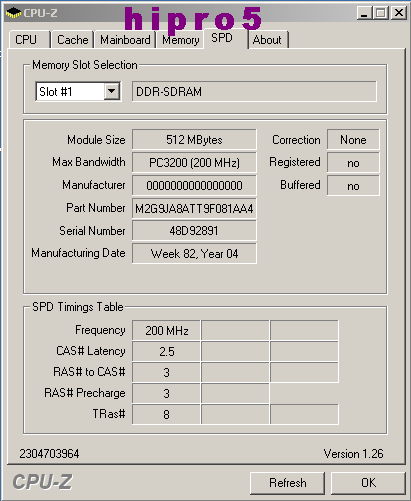Click the Manufacturing Date label
411x501 pixels.
tap(78, 253)
